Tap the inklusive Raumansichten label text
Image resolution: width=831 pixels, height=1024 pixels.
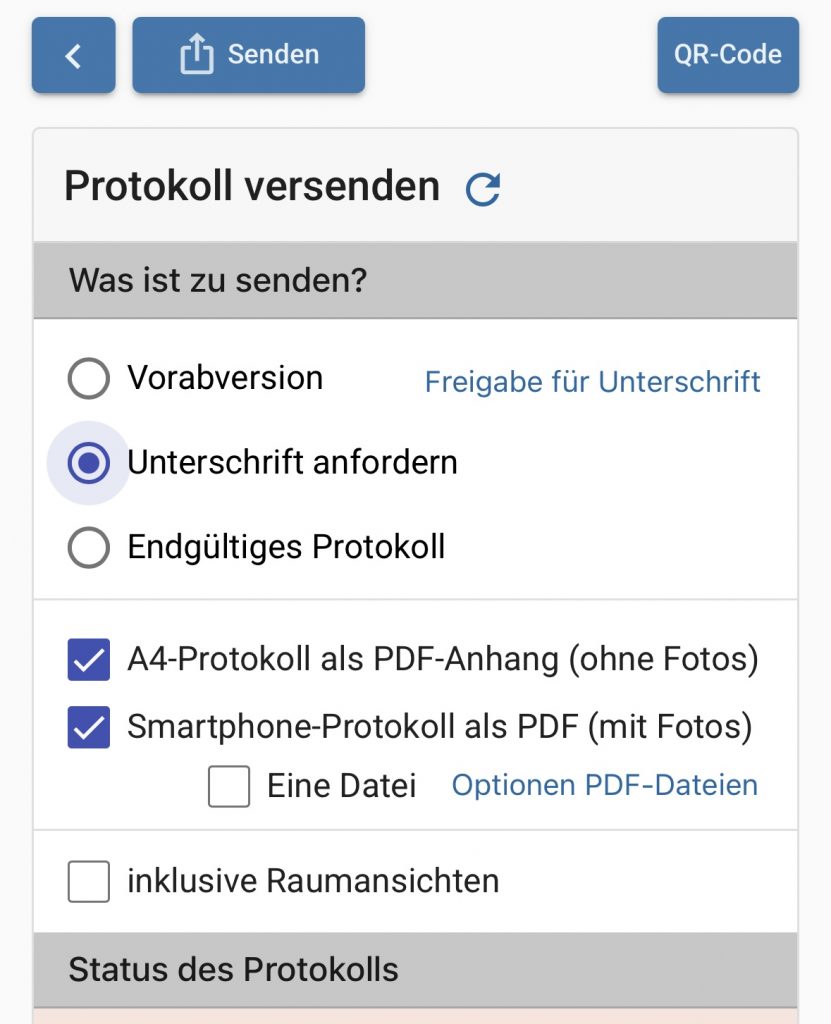point(313,882)
